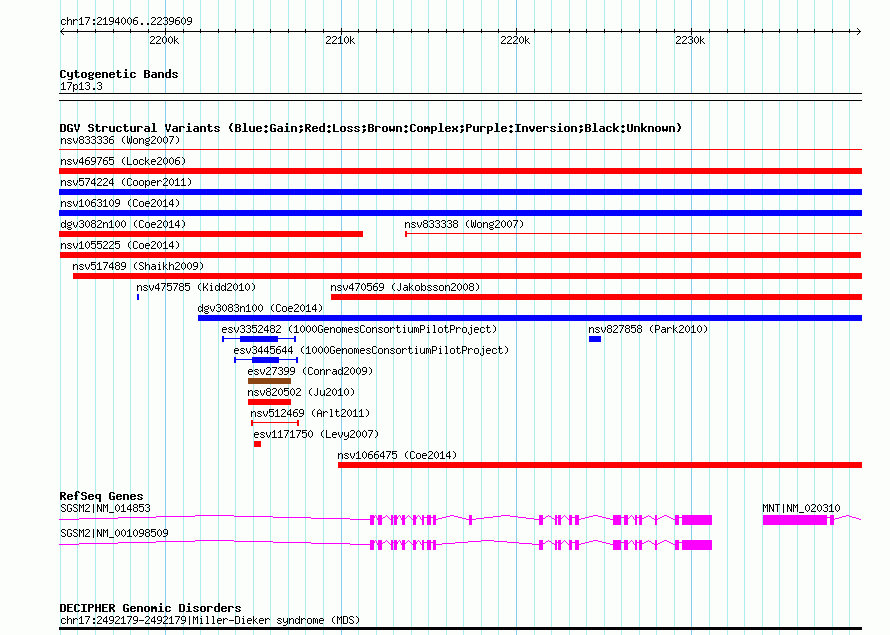The image size is (890, 635).
Task: Open the nsv512469 (Arlt2011) label
Action: click(310, 413)
